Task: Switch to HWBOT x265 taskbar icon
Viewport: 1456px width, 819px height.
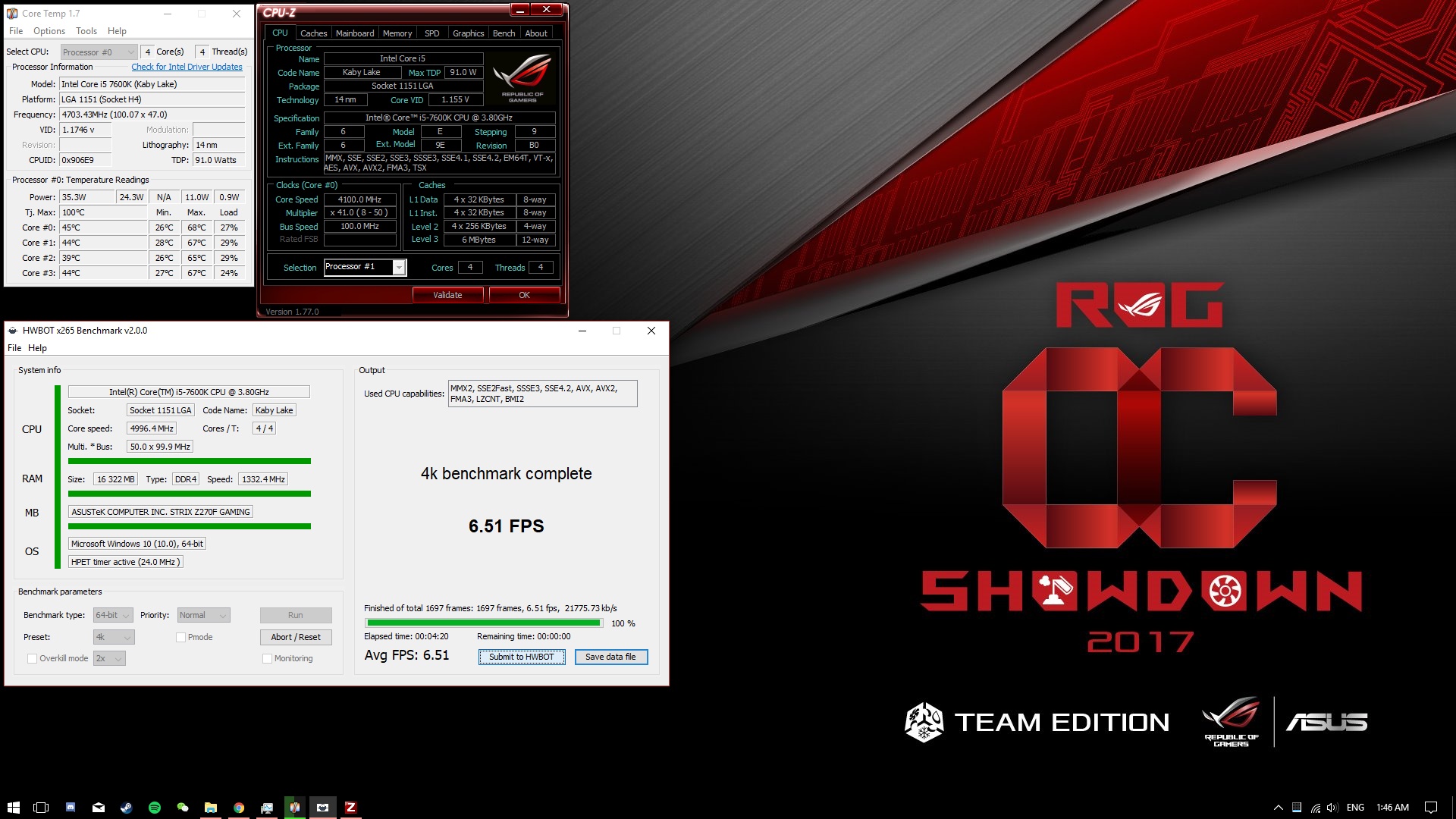Action: pyautogui.click(x=322, y=808)
